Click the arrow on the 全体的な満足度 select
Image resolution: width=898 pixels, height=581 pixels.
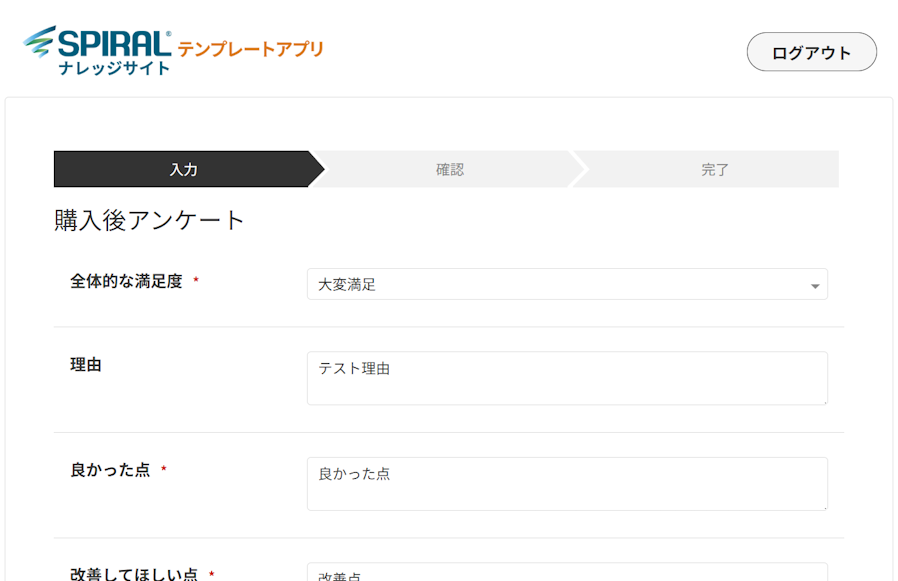pyautogui.click(x=814, y=286)
